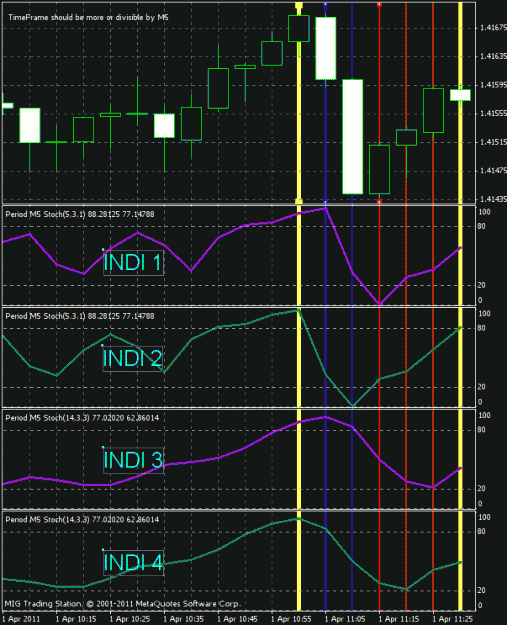Click the 20 level label in the INDI 2 panel

click(481, 387)
